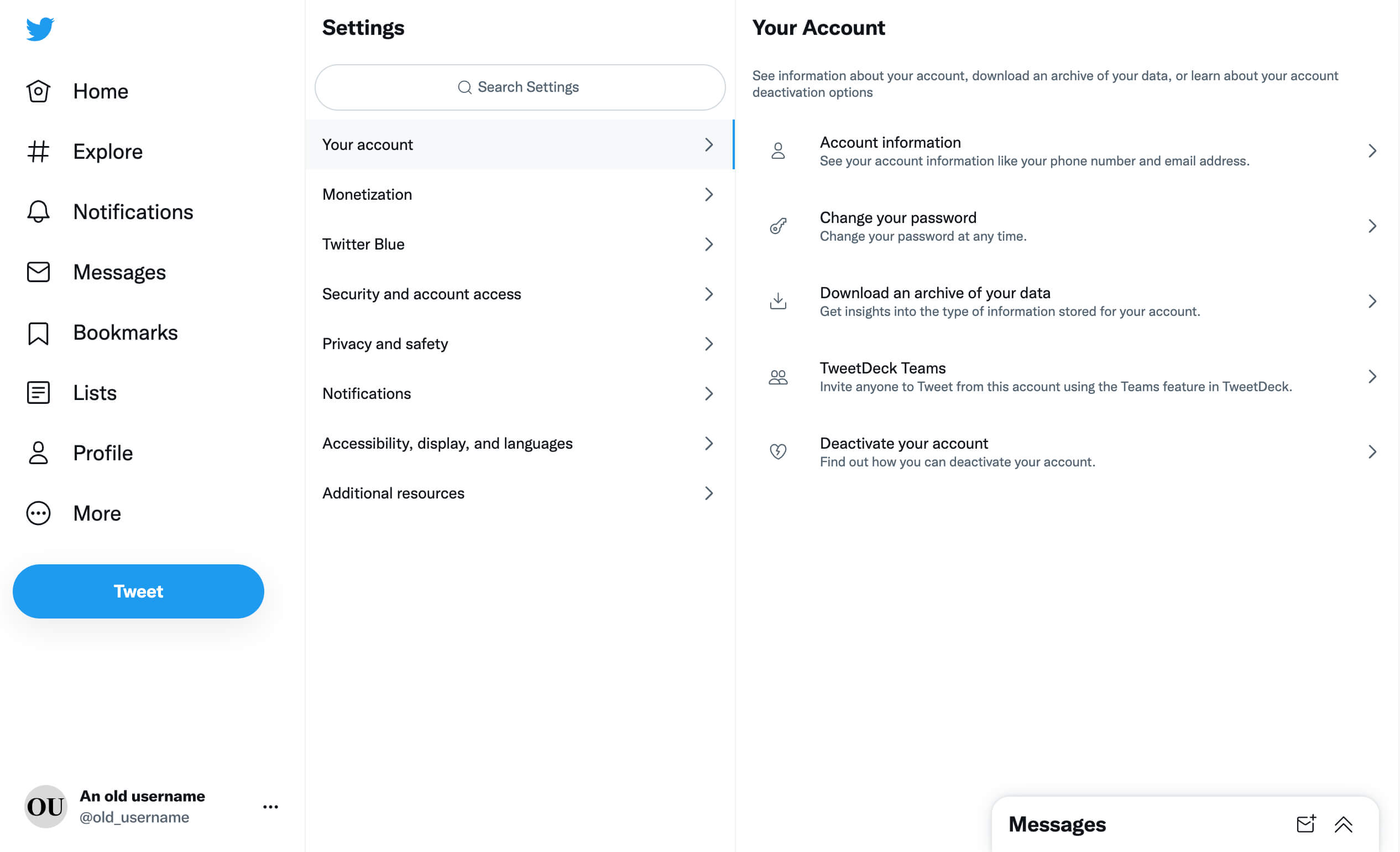Open the account options ellipsis menu
1400x852 pixels.
(270, 807)
